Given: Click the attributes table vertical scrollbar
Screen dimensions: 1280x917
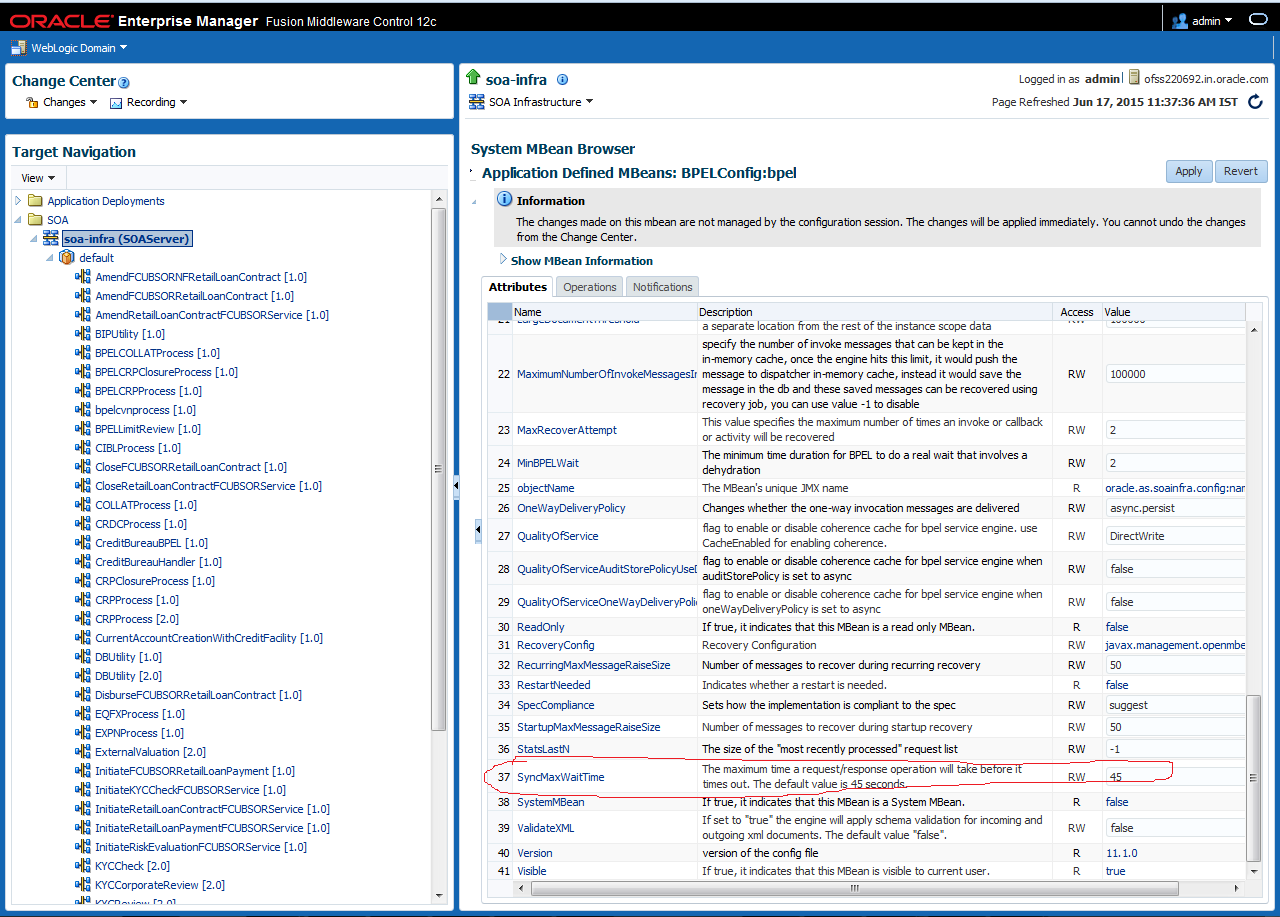Looking at the screenshot, I should pos(1254,776).
